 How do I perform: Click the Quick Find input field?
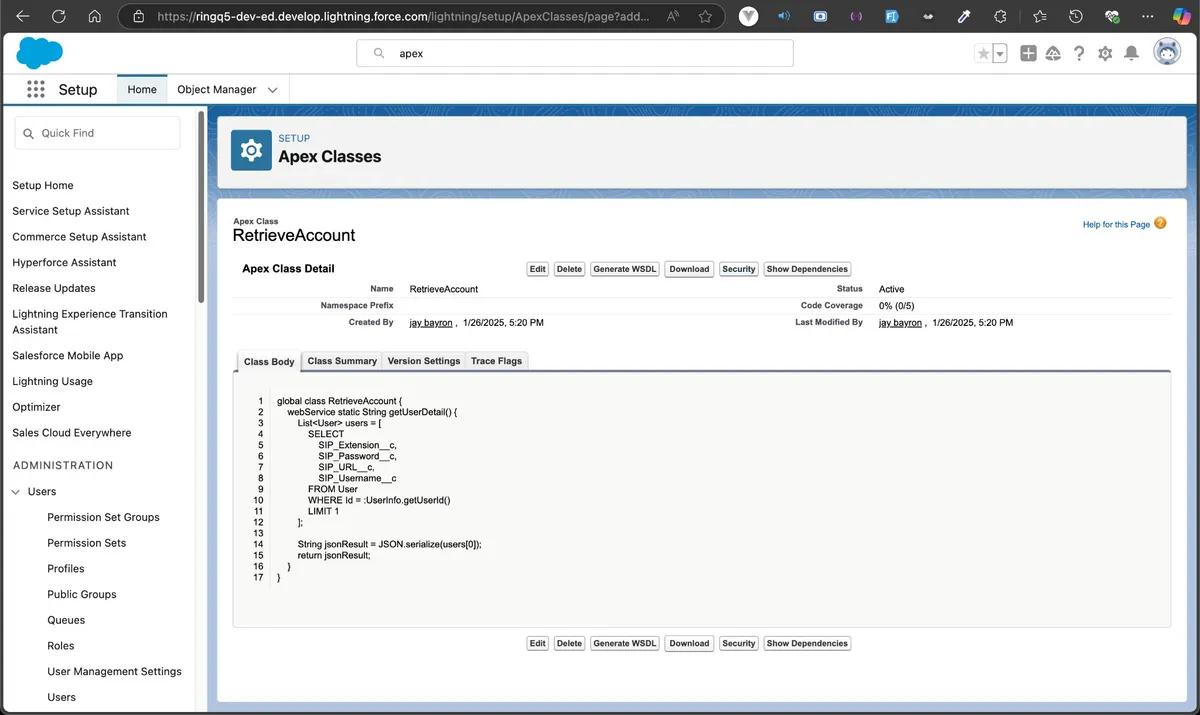click(97, 133)
